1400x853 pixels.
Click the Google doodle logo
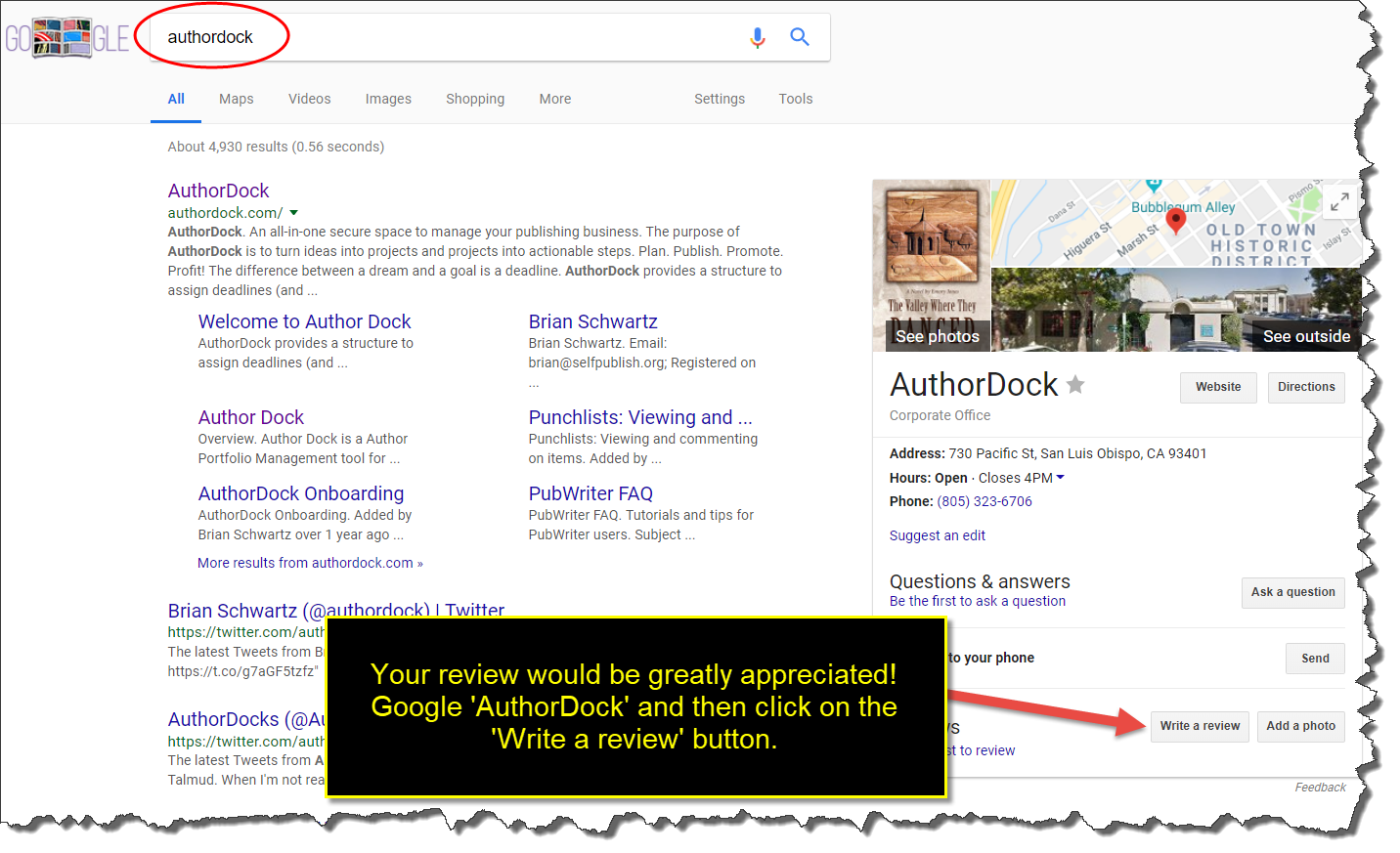67,38
